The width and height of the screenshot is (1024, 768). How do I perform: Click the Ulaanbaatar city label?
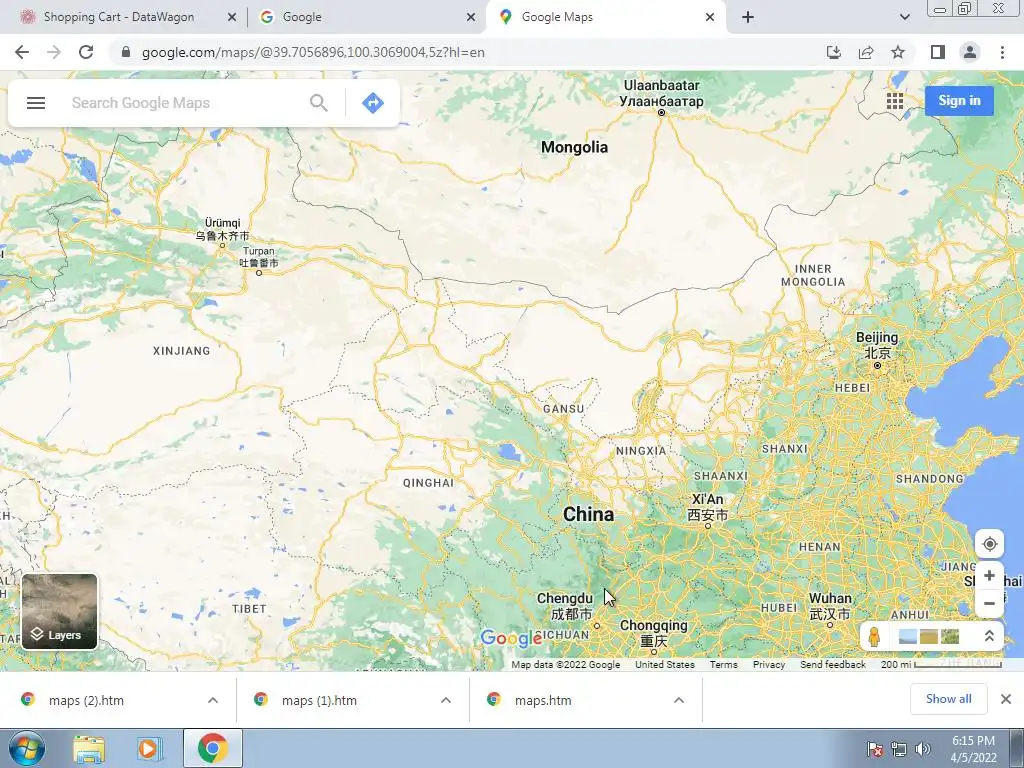[x=662, y=93]
